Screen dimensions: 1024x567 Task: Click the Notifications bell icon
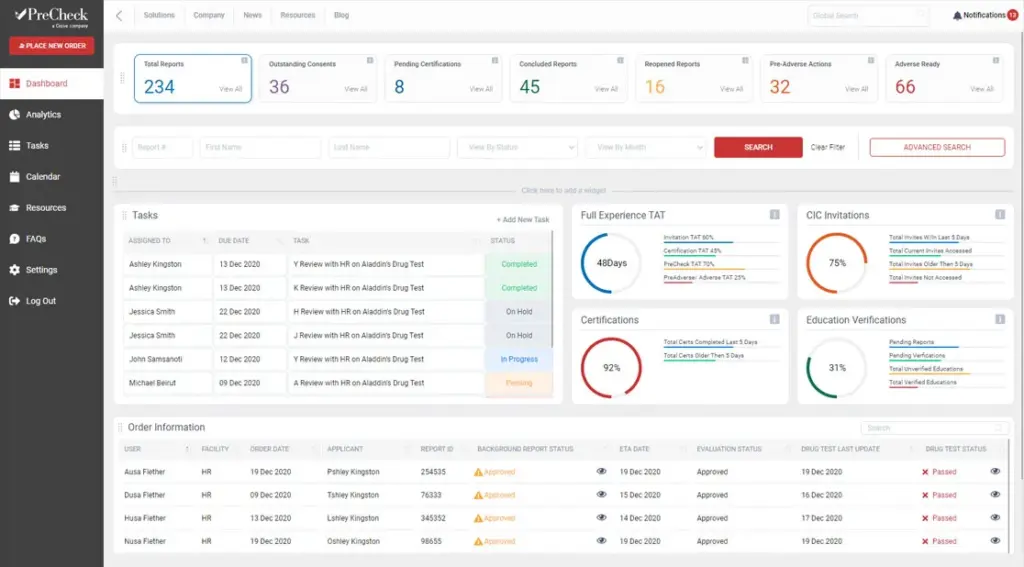(957, 16)
